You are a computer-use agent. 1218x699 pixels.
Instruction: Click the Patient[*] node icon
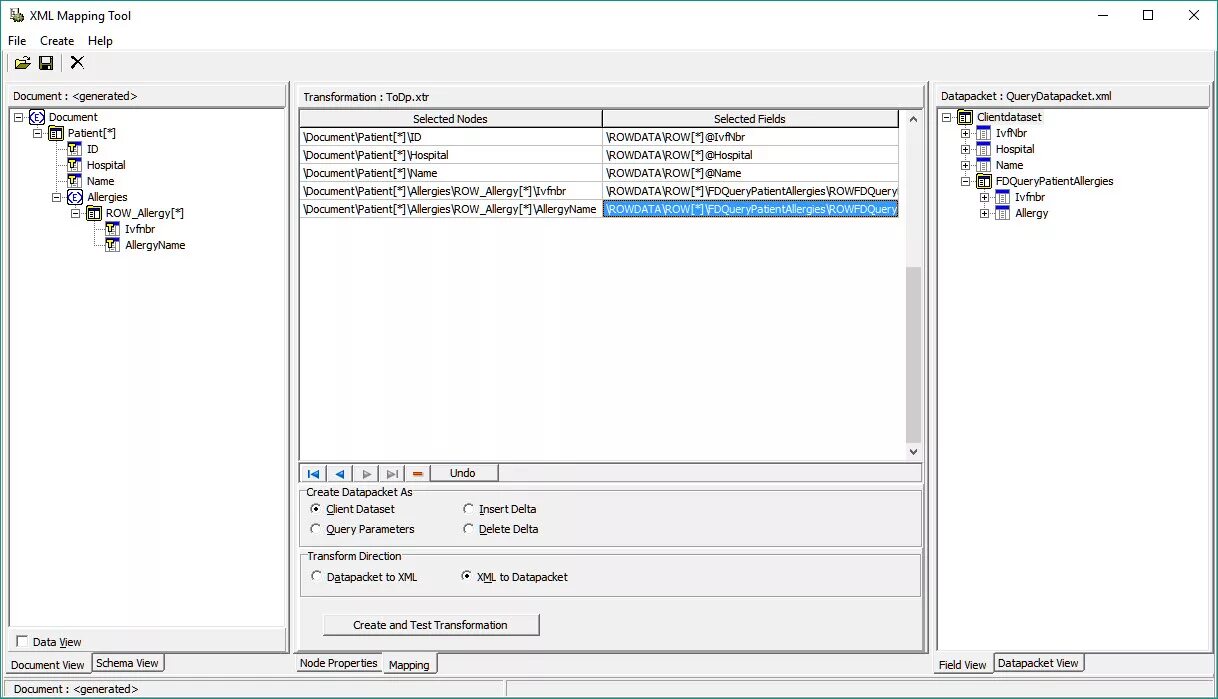coord(56,133)
